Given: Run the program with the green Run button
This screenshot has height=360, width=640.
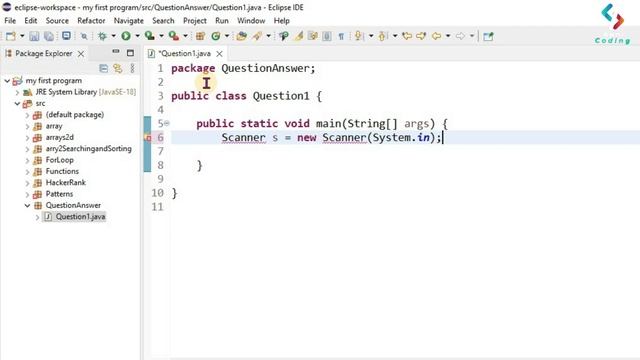Looking at the screenshot, I should [126, 36].
